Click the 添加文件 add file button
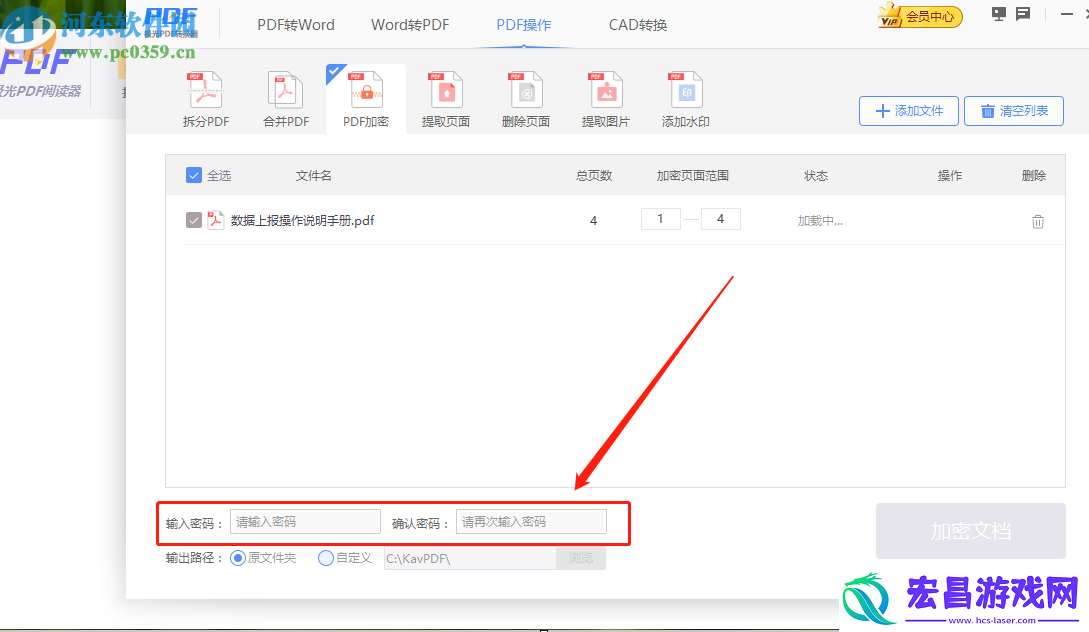Viewport: 1089px width, 632px height. pos(908,111)
